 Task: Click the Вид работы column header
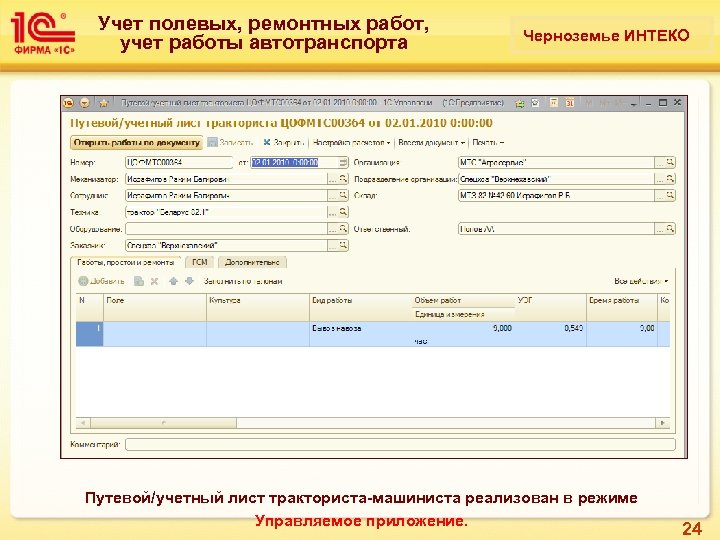360,307
